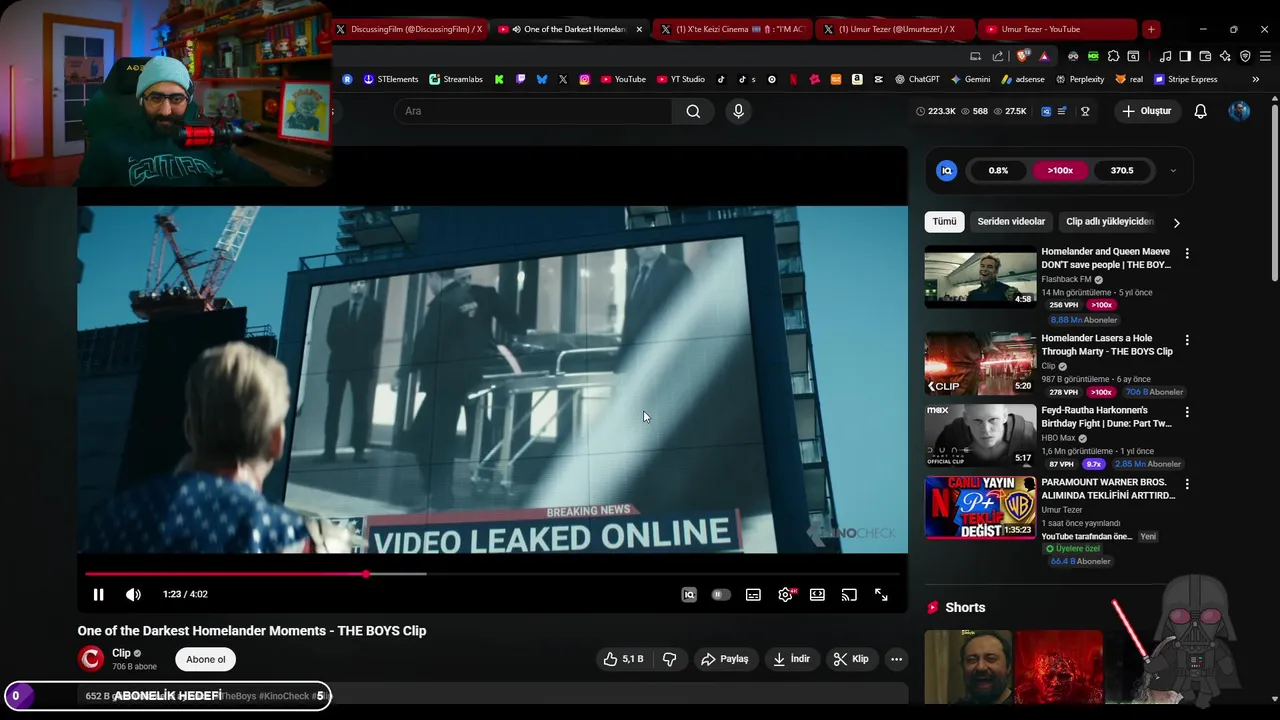Click the magnifier search button
Viewport: 1280px width, 720px height.
pos(693,111)
